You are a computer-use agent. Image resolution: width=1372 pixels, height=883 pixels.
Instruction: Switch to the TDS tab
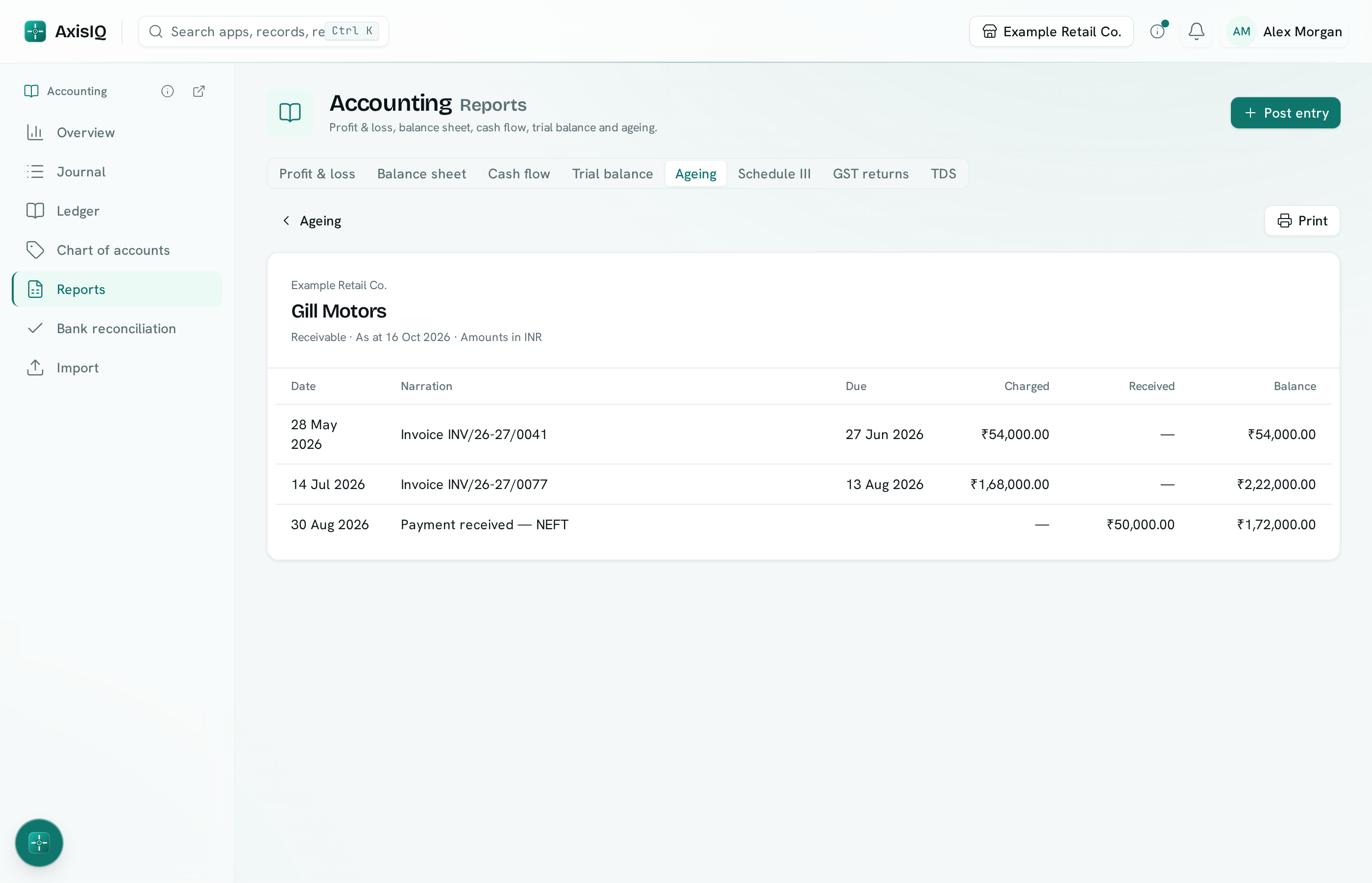[943, 174]
